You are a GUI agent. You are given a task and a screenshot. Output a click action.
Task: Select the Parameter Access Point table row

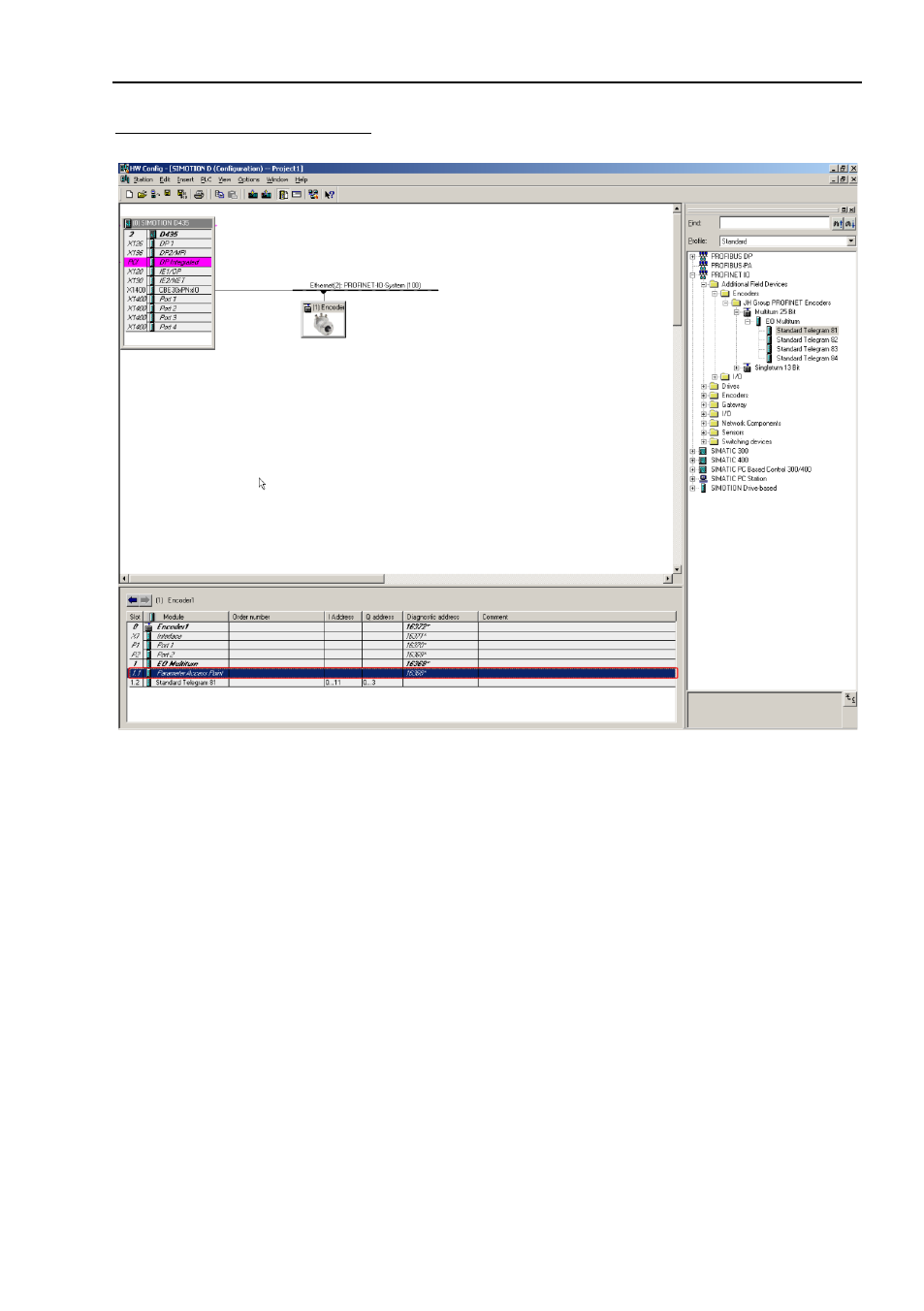tap(401, 673)
